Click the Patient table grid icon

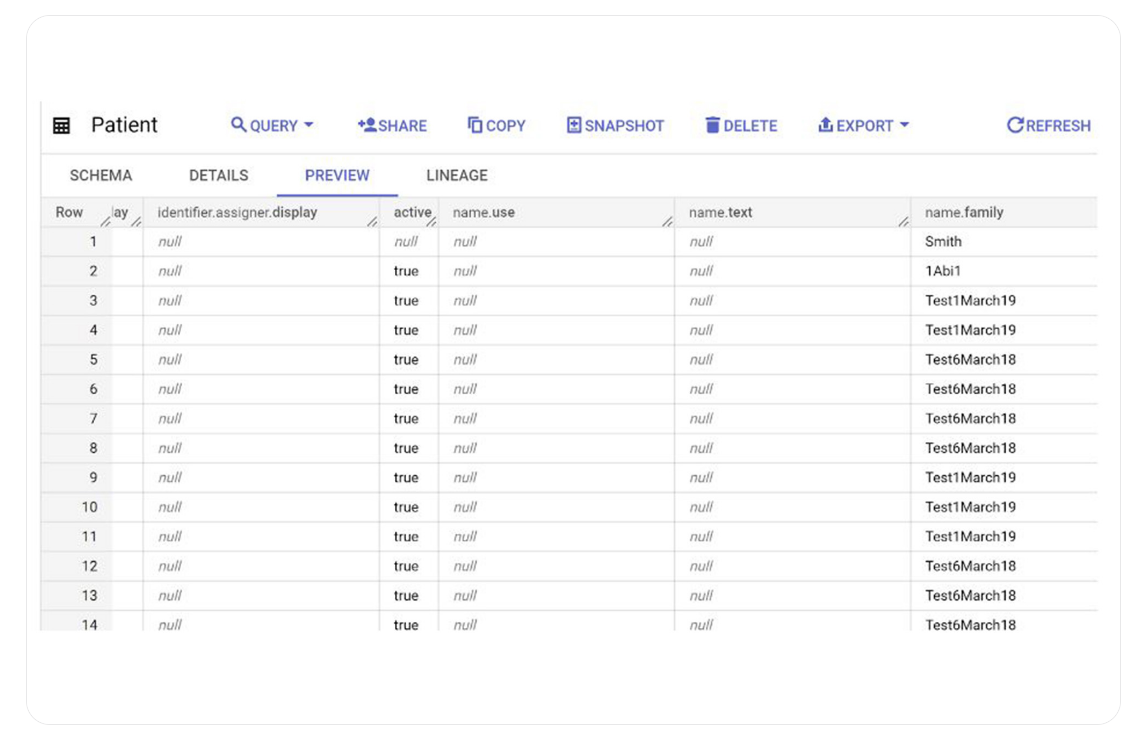coord(62,126)
